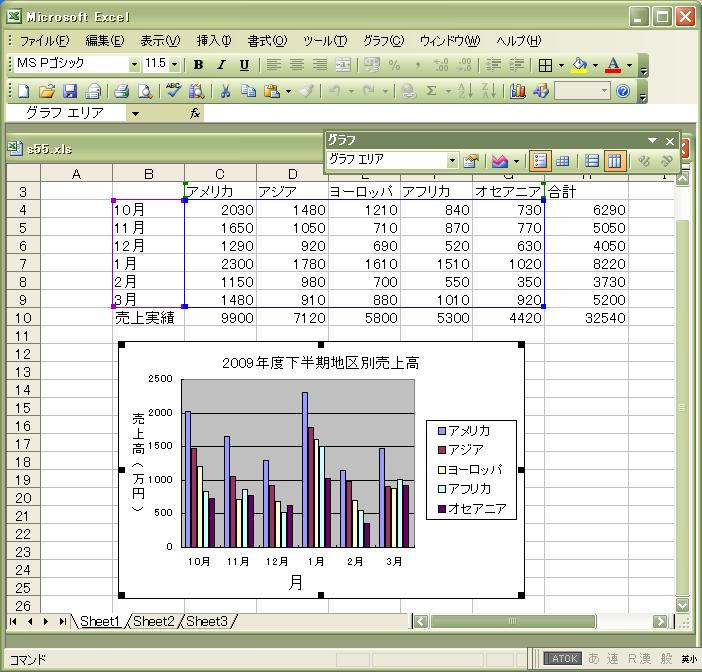Open the 挿入 (Insert) menu
This screenshot has width=702, height=672.
click(x=214, y=41)
